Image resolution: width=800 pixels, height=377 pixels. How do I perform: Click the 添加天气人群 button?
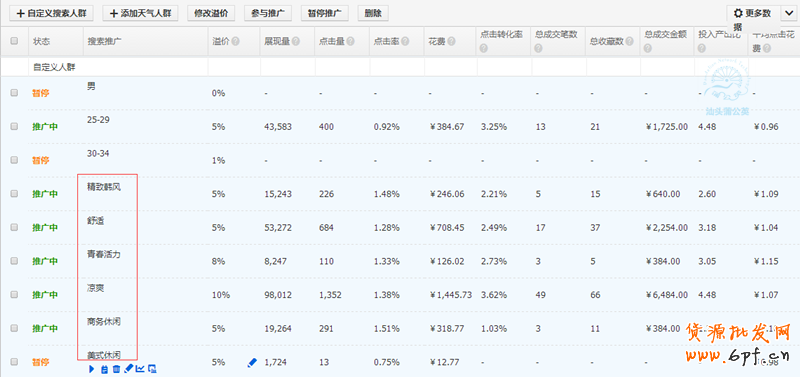click(x=140, y=13)
